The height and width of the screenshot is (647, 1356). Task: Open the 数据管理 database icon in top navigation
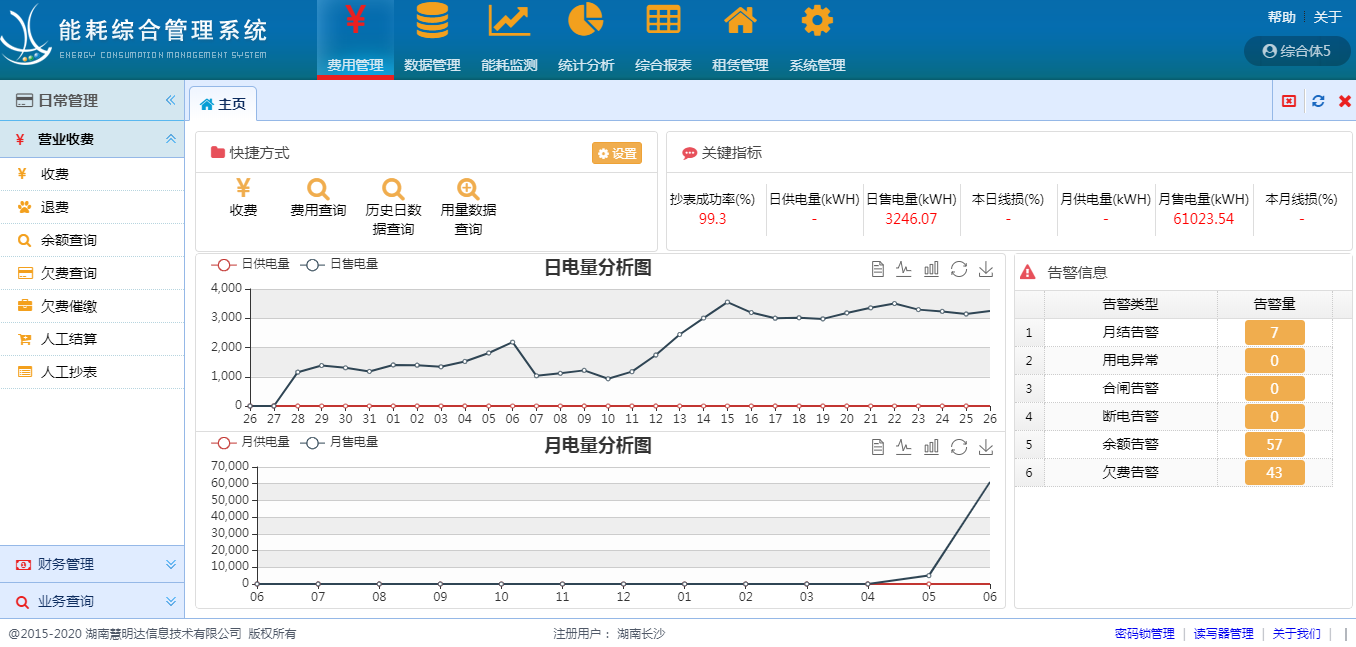(432, 22)
